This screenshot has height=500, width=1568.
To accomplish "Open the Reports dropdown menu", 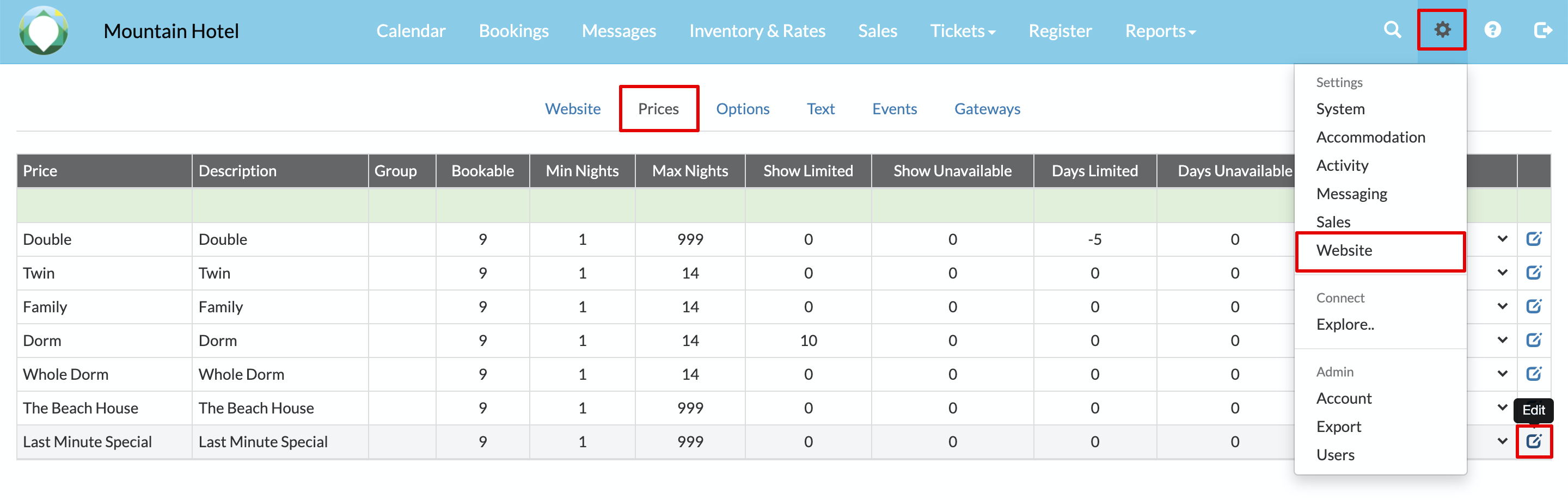I will coord(1160,31).
